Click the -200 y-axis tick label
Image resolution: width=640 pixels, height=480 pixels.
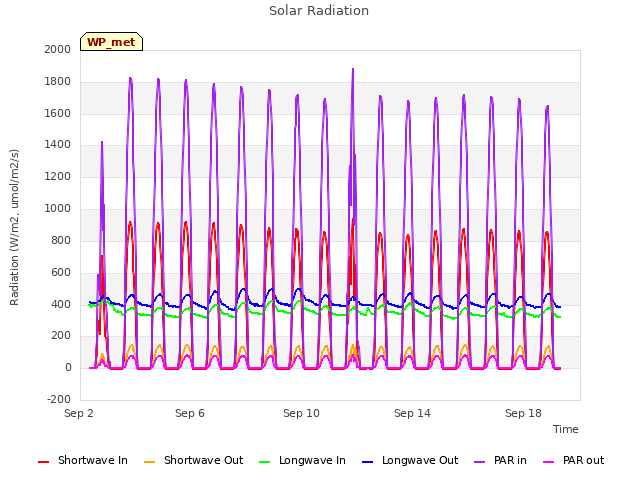pos(59,400)
